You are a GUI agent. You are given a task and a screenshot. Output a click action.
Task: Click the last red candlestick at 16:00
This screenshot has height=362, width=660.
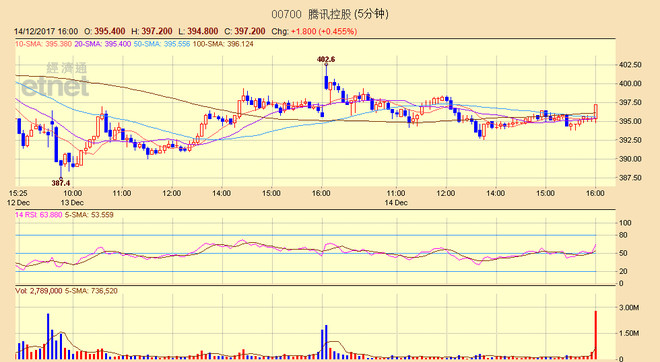596,112
